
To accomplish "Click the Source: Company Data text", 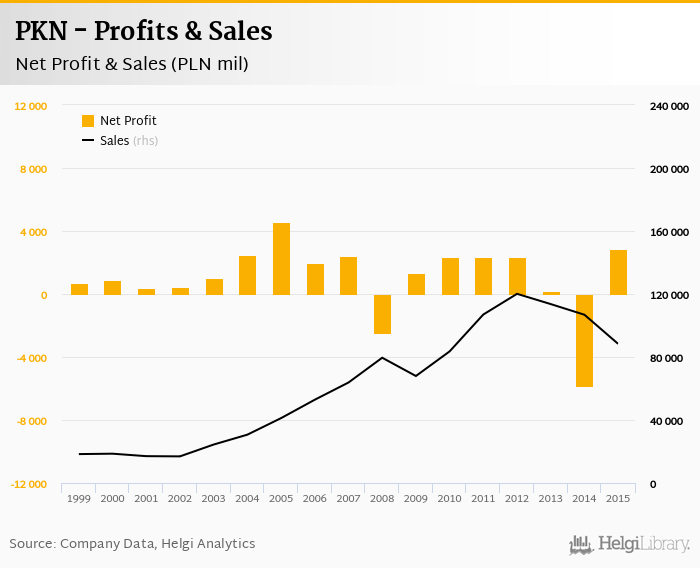I will click(x=132, y=544).
